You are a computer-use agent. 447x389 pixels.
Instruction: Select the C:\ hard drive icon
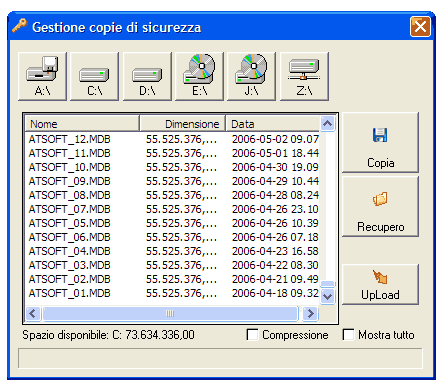coord(95,76)
